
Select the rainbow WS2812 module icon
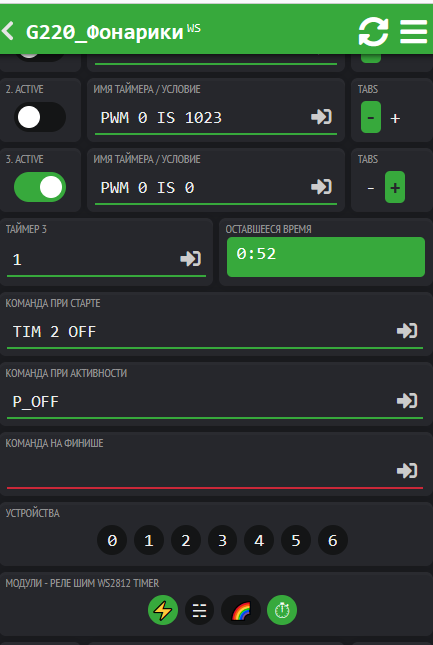coord(241,610)
